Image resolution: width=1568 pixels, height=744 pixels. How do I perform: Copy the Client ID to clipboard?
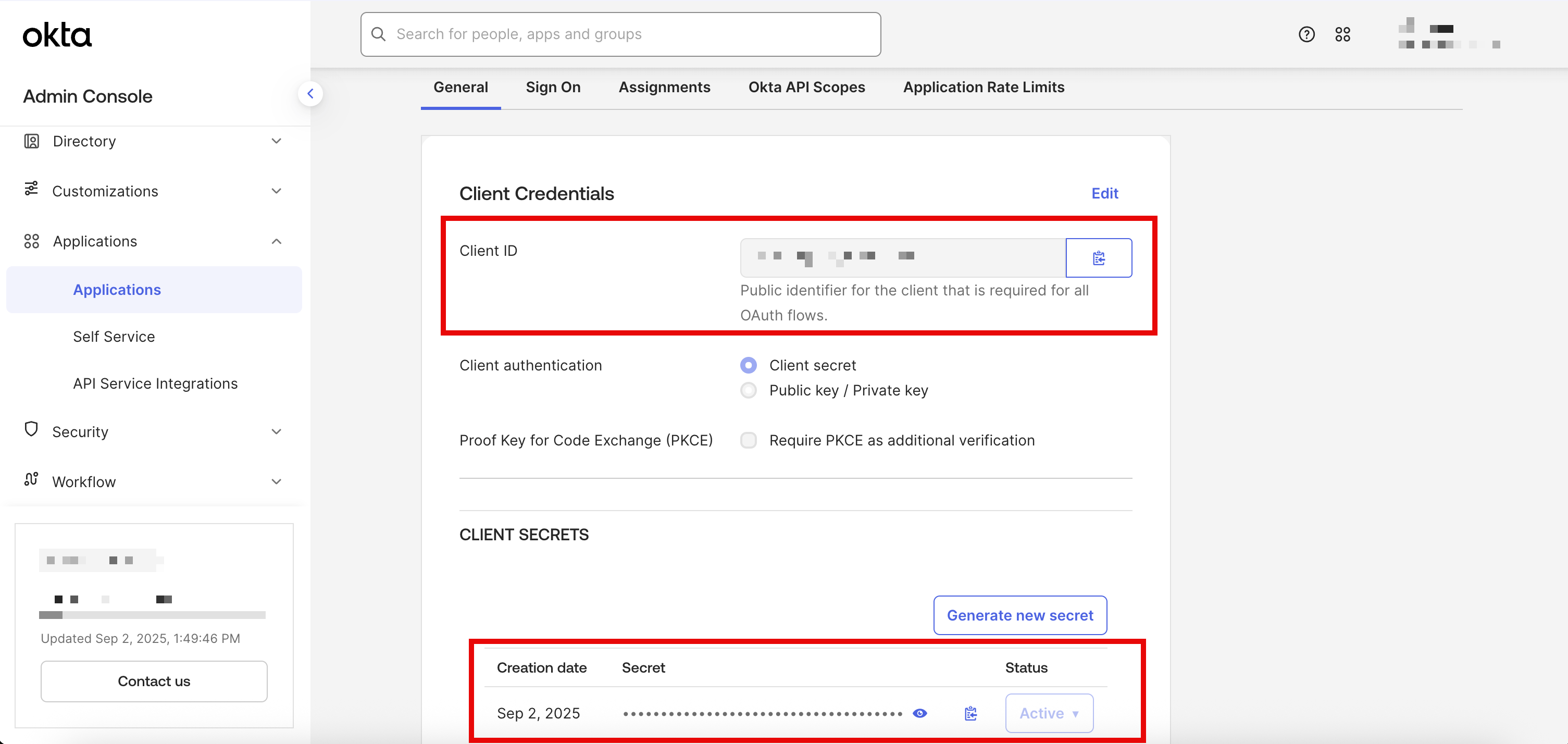point(1099,258)
